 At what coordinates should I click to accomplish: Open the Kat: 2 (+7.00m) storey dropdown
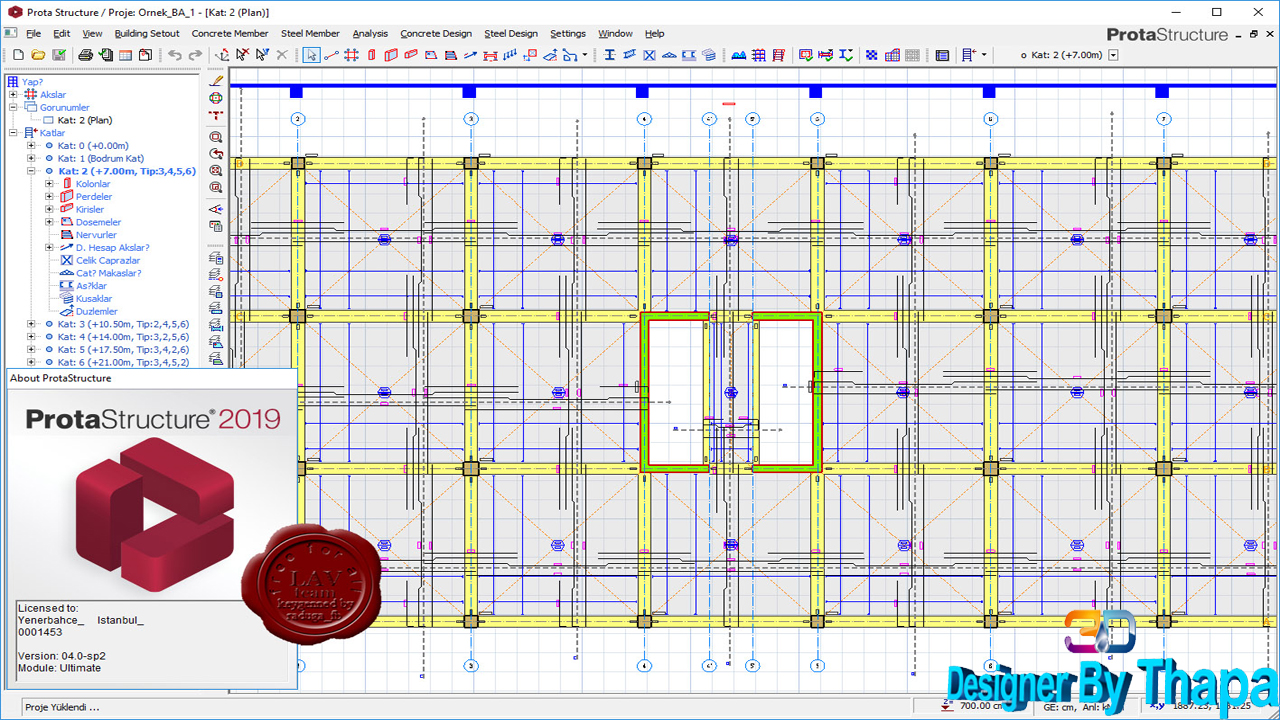1113,55
